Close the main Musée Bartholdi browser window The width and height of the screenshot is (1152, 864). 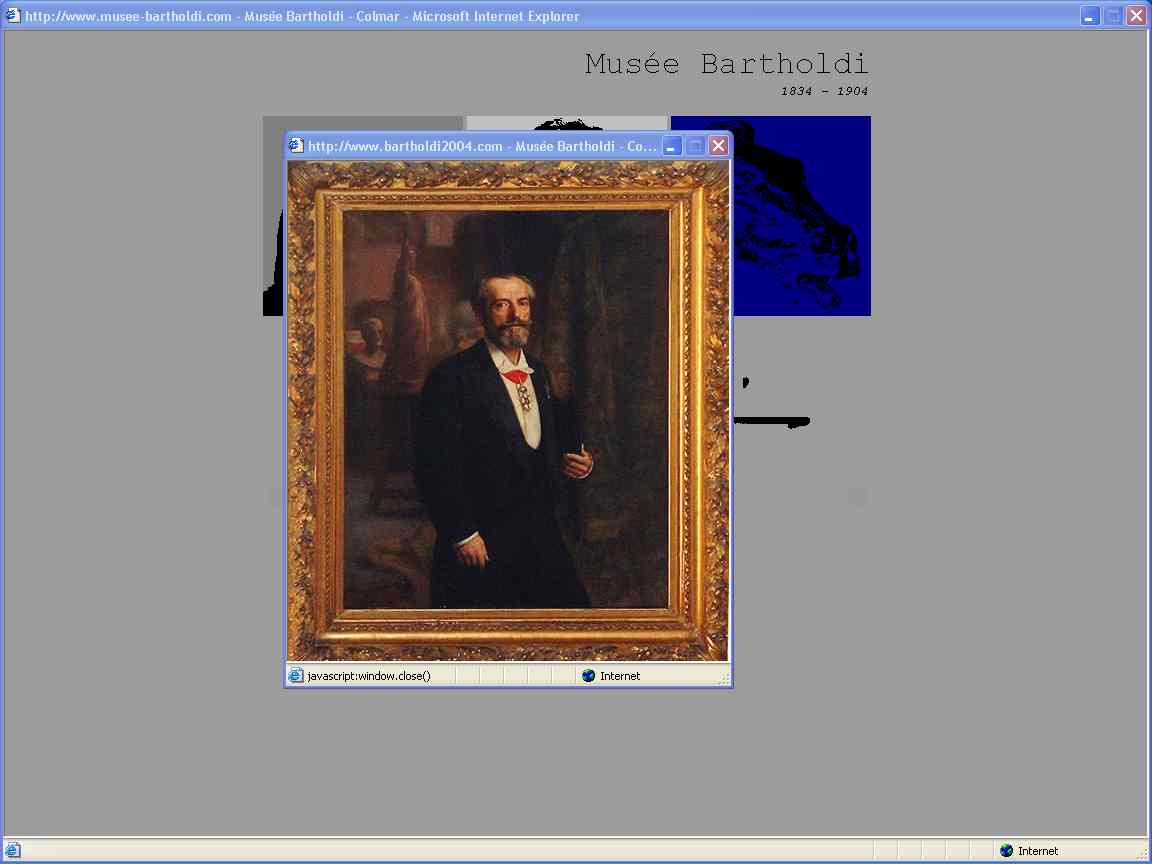click(1136, 16)
